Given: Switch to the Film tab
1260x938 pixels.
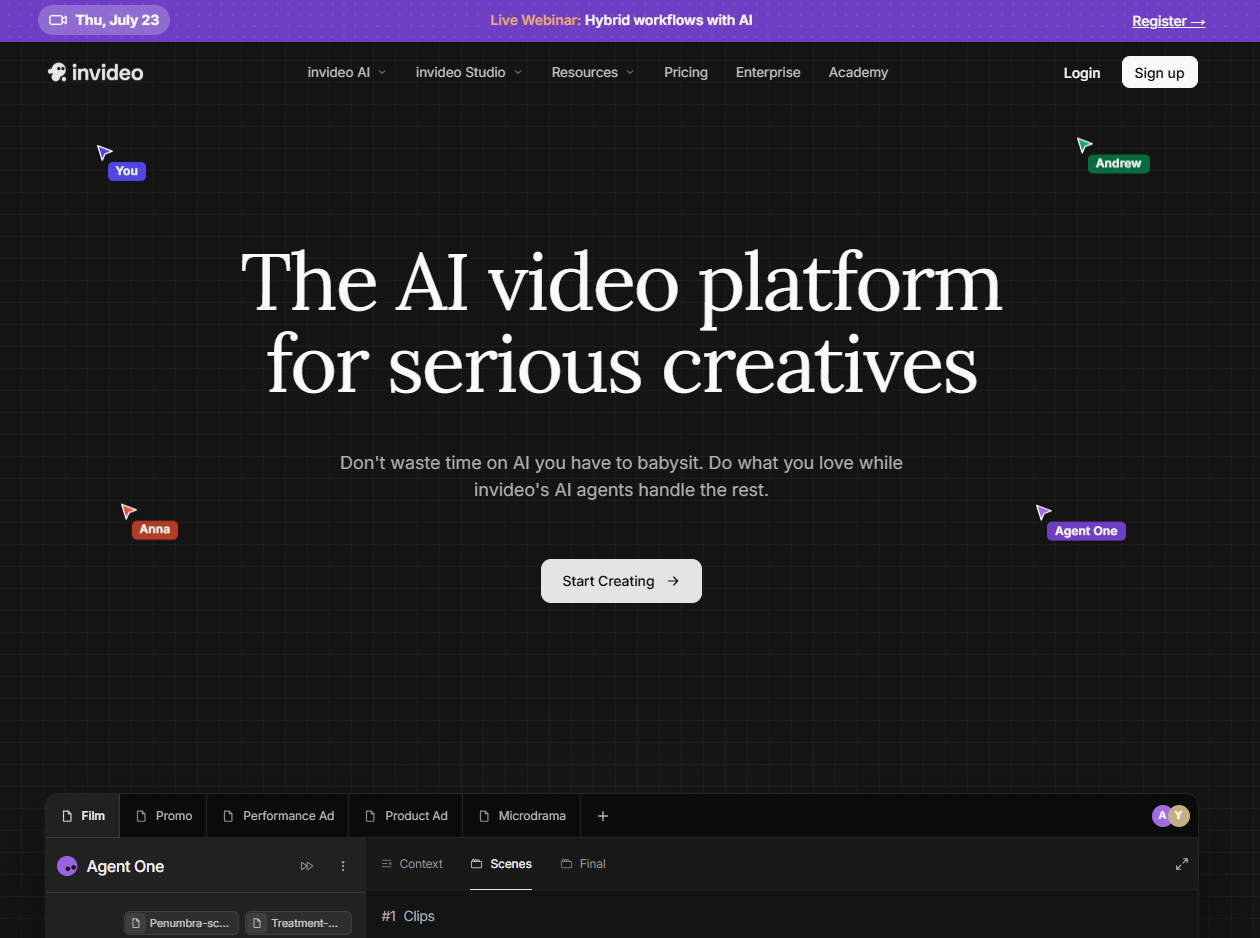Looking at the screenshot, I should point(83,816).
